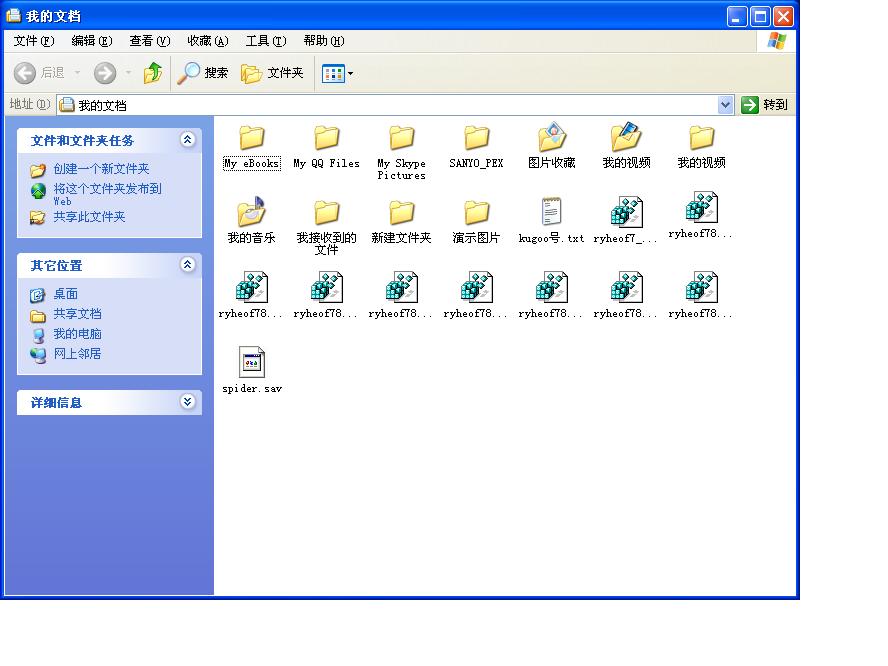Select the kugoo号.txt text file
This screenshot has width=888, height=666.
[551, 213]
